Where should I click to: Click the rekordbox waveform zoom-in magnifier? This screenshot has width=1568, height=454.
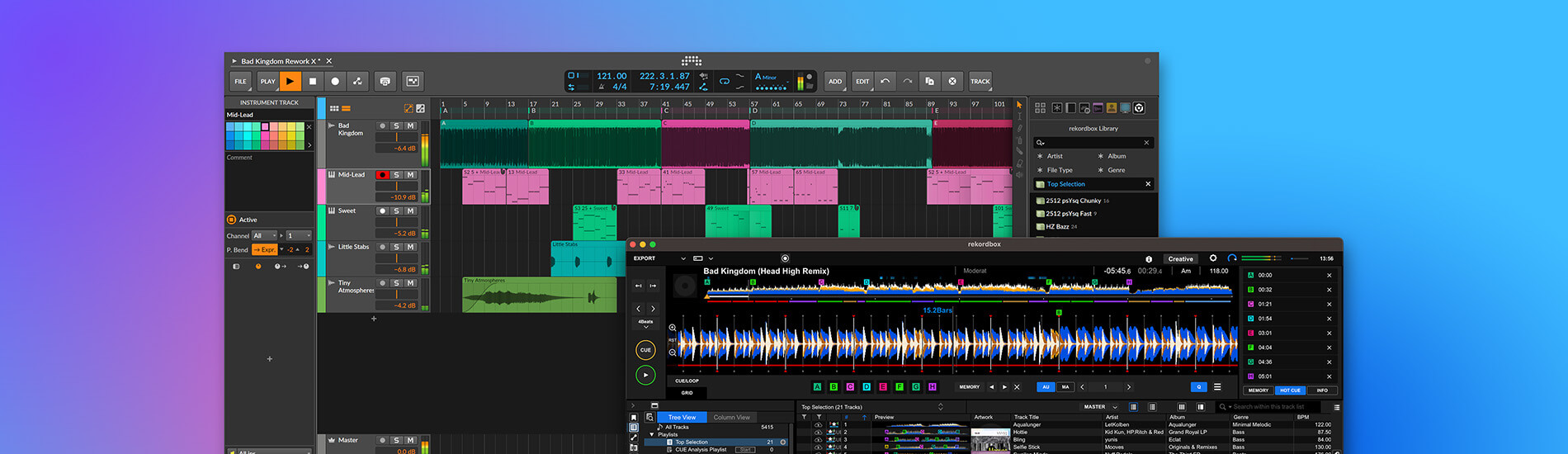[673, 329]
